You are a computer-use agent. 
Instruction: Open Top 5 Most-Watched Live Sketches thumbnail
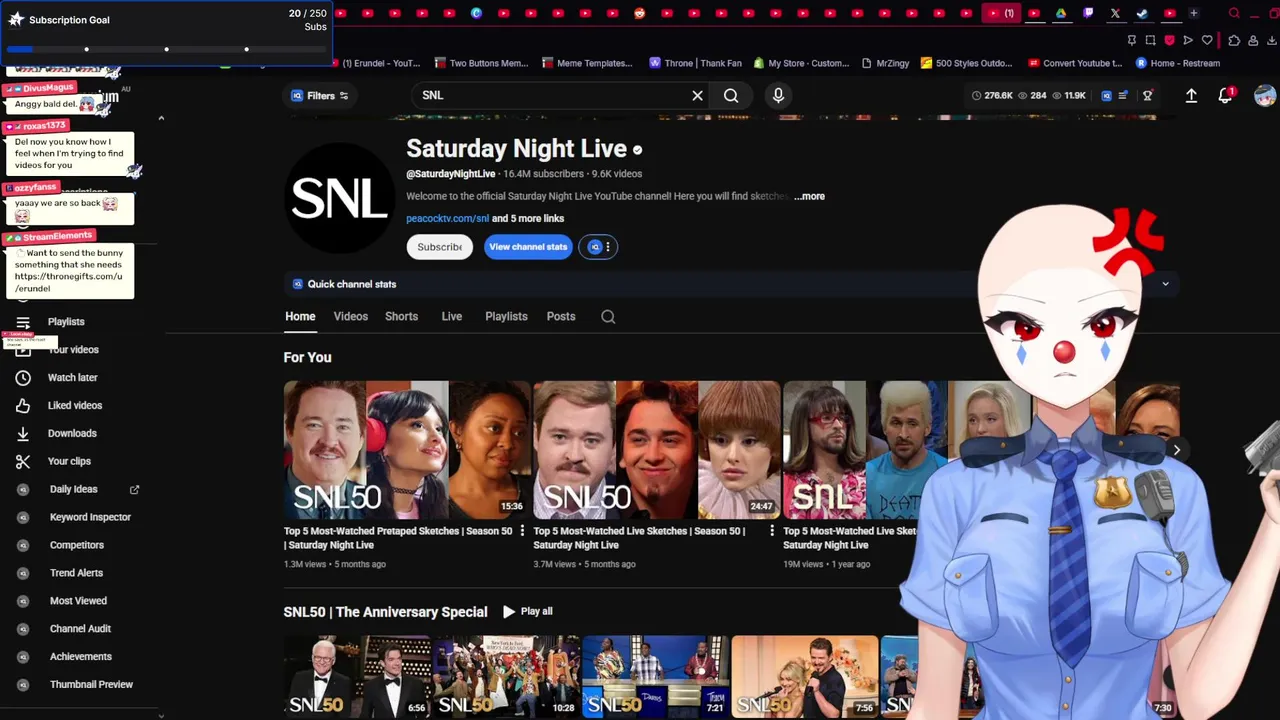click(x=657, y=450)
